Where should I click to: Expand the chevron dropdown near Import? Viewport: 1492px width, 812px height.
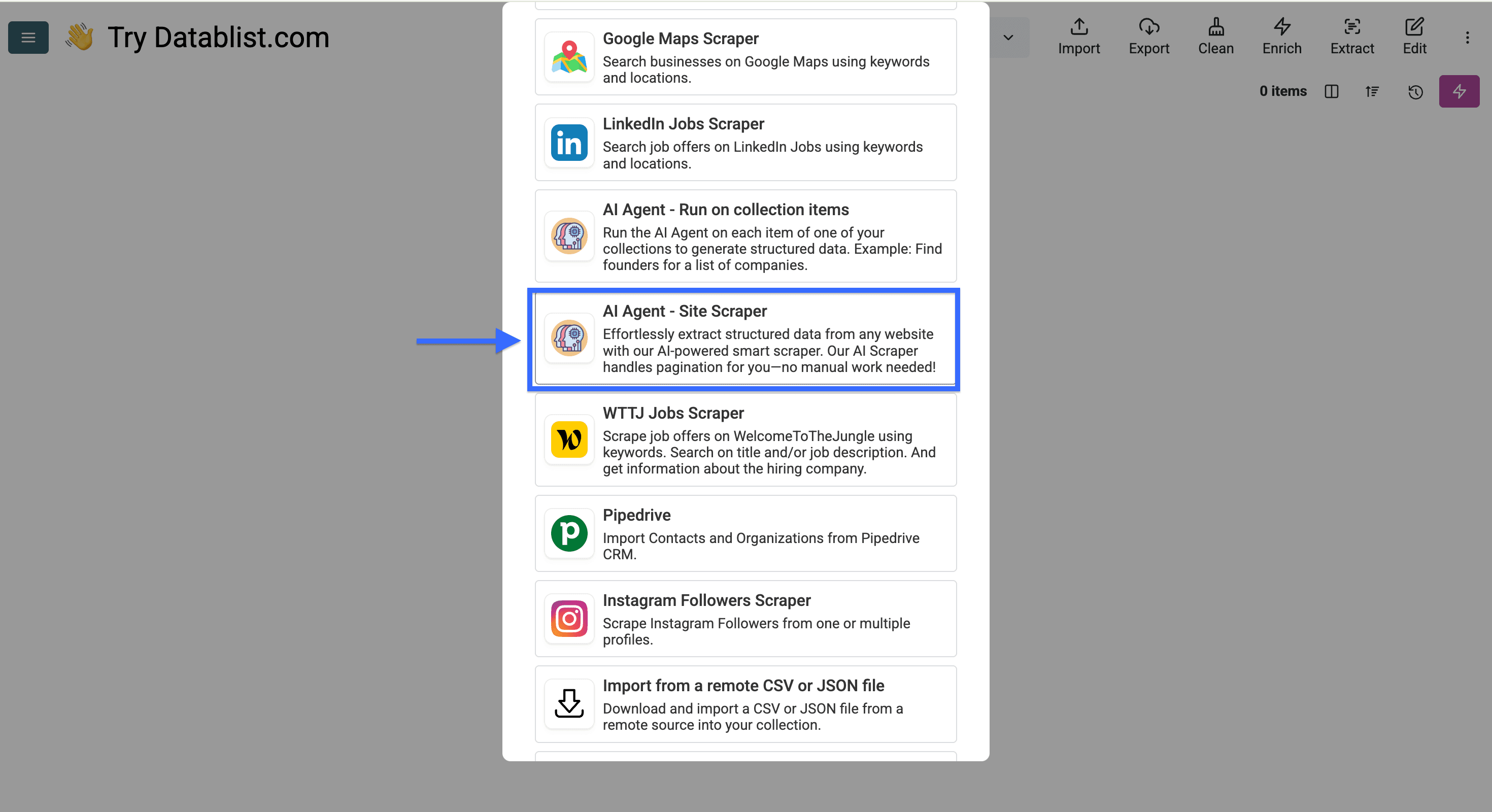coord(1008,38)
